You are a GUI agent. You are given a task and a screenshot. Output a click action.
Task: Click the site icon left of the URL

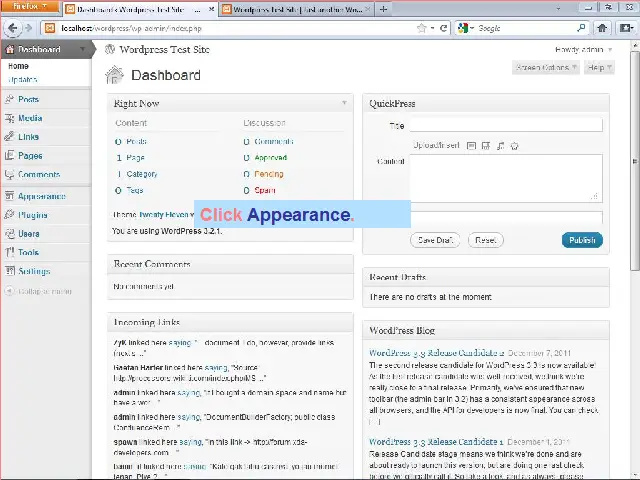50,28
